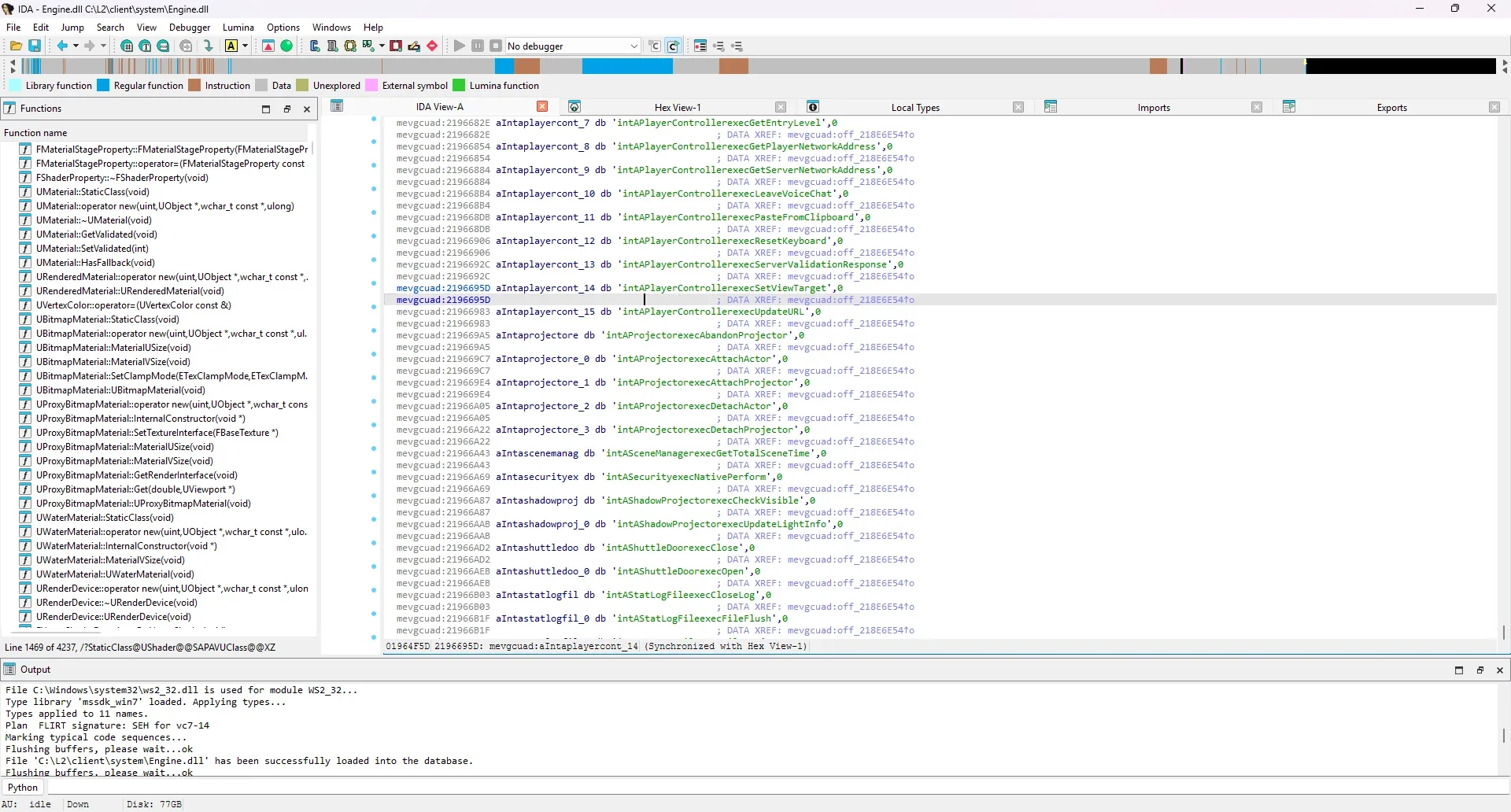
Task: Switch to the Local Types tab
Action: click(915, 107)
